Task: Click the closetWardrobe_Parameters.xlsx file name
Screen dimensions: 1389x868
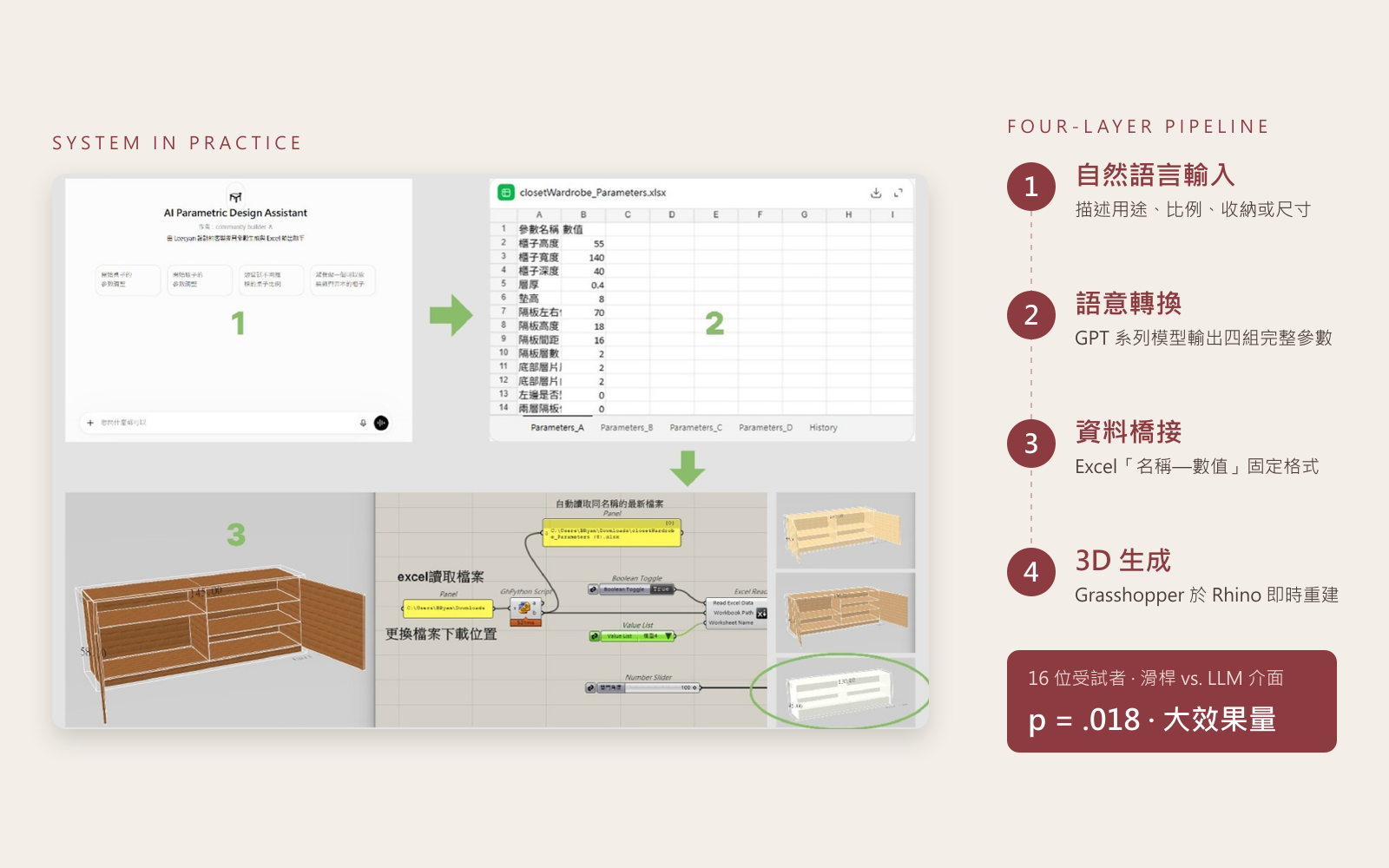Action: click(x=593, y=193)
